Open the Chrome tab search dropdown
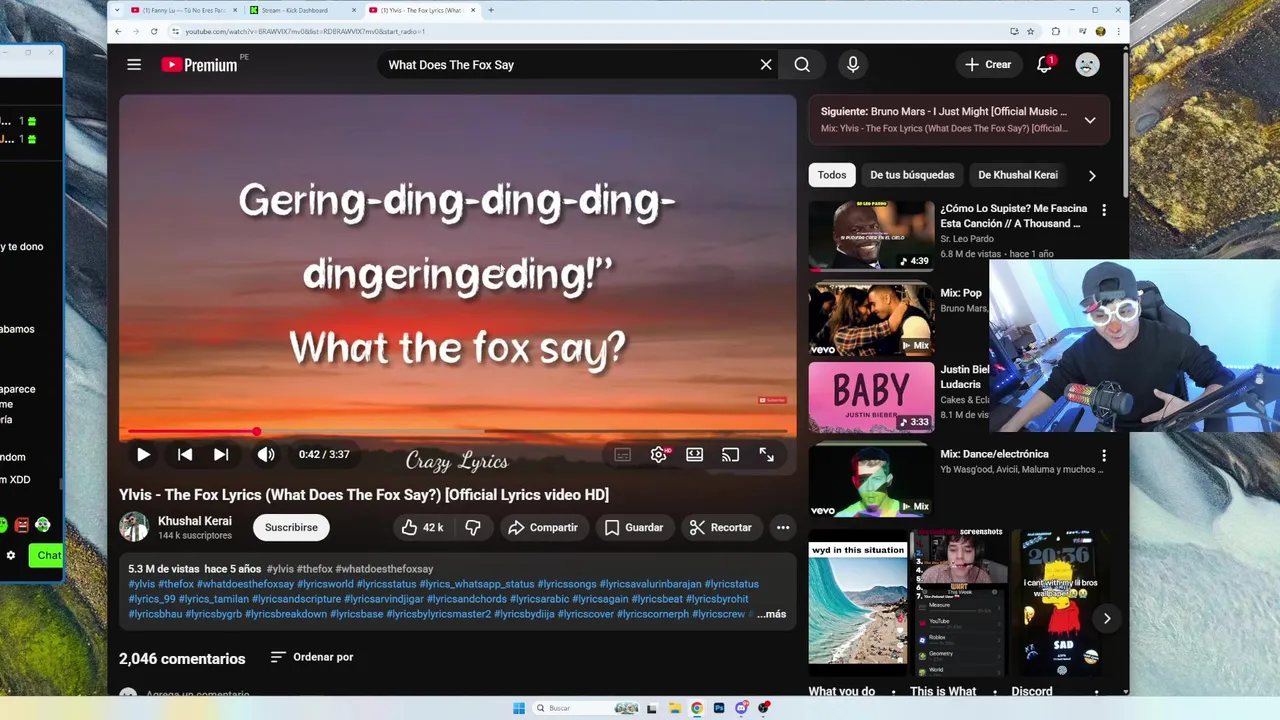Viewport: 1280px width, 720px height. click(x=117, y=10)
